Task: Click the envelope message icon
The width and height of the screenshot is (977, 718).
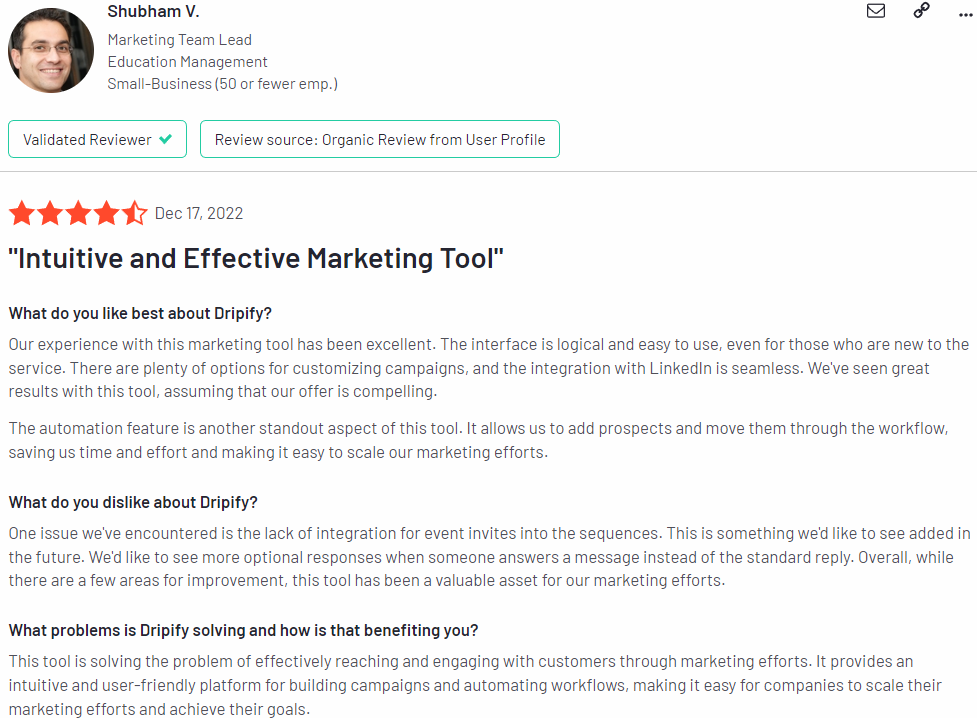Action: click(x=875, y=11)
